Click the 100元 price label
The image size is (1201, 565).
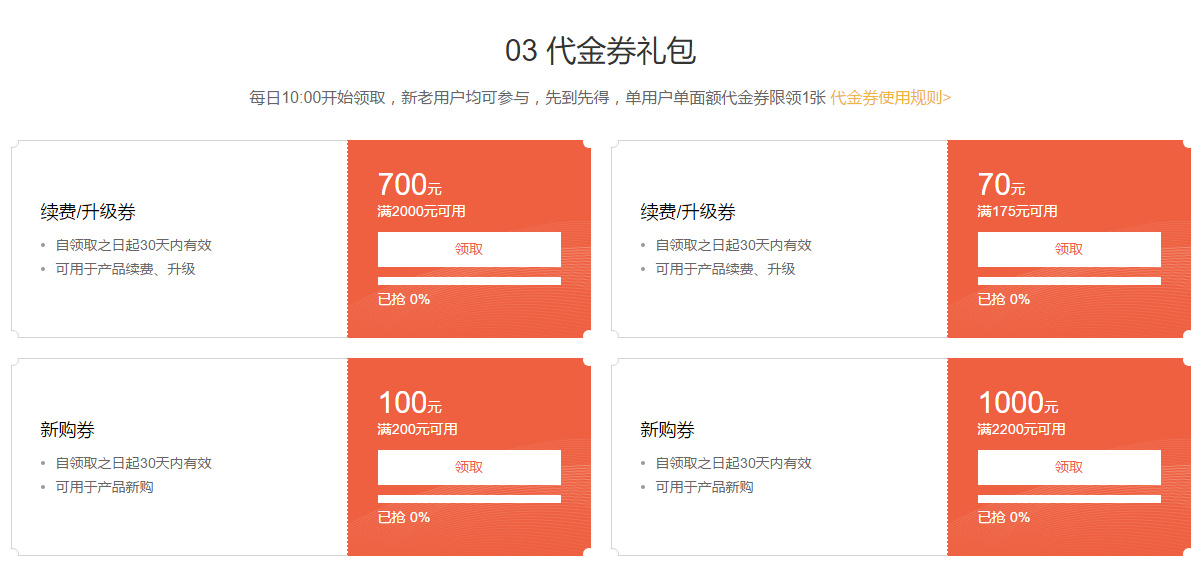tap(409, 403)
